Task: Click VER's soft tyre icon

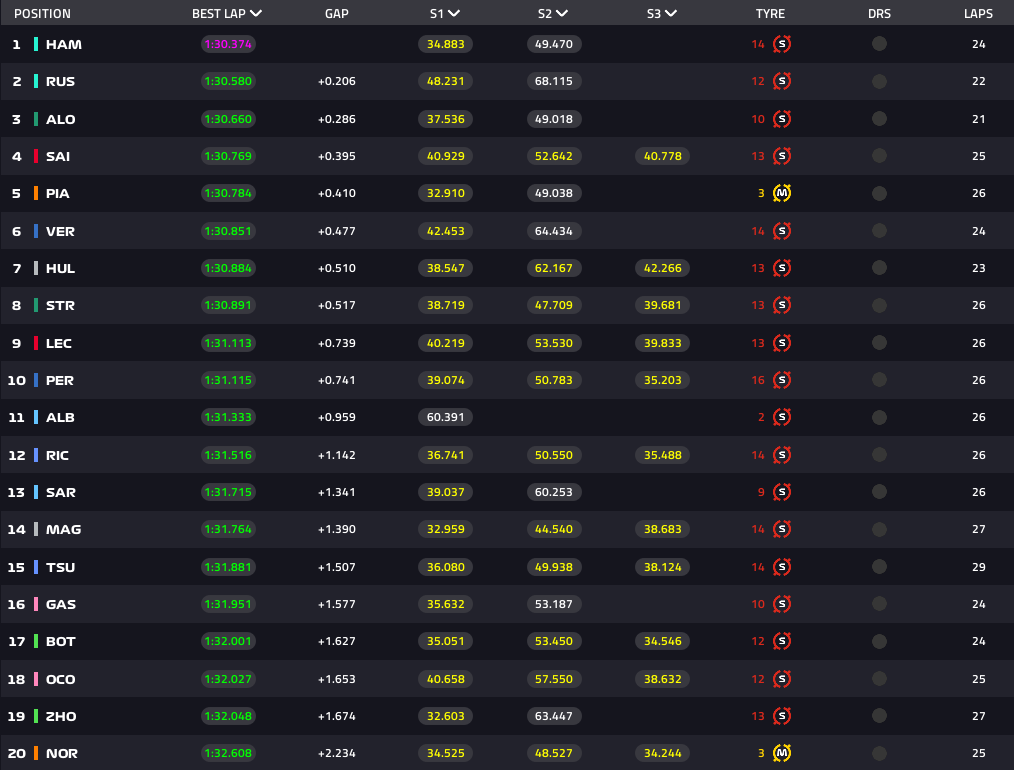Action: 782,231
